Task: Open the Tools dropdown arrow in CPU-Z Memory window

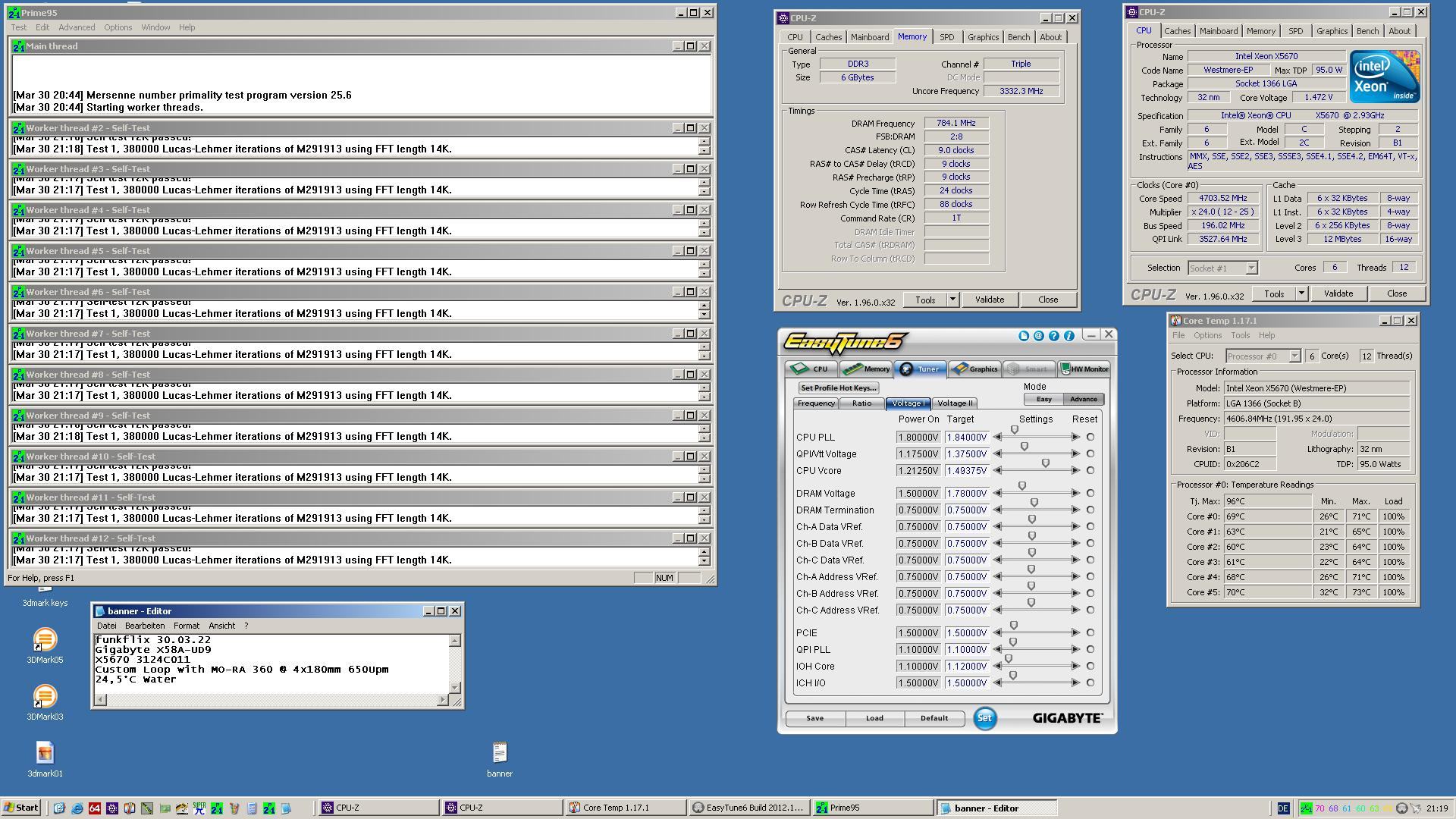Action: (x=952, y=300)
